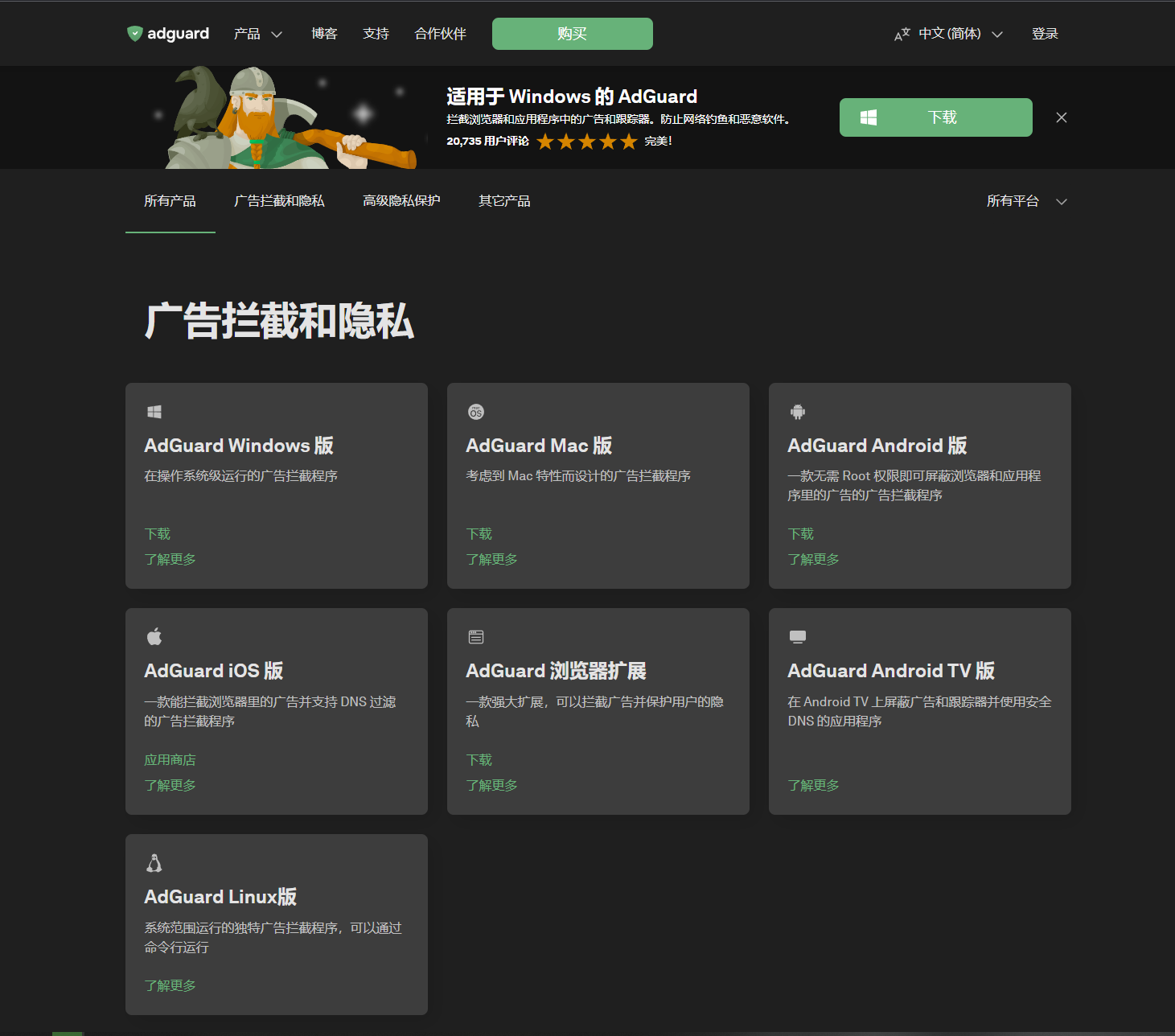Open 支持 in the top navigation
This screenshot has width=1175, height=1036.
[x=376, y=34]
